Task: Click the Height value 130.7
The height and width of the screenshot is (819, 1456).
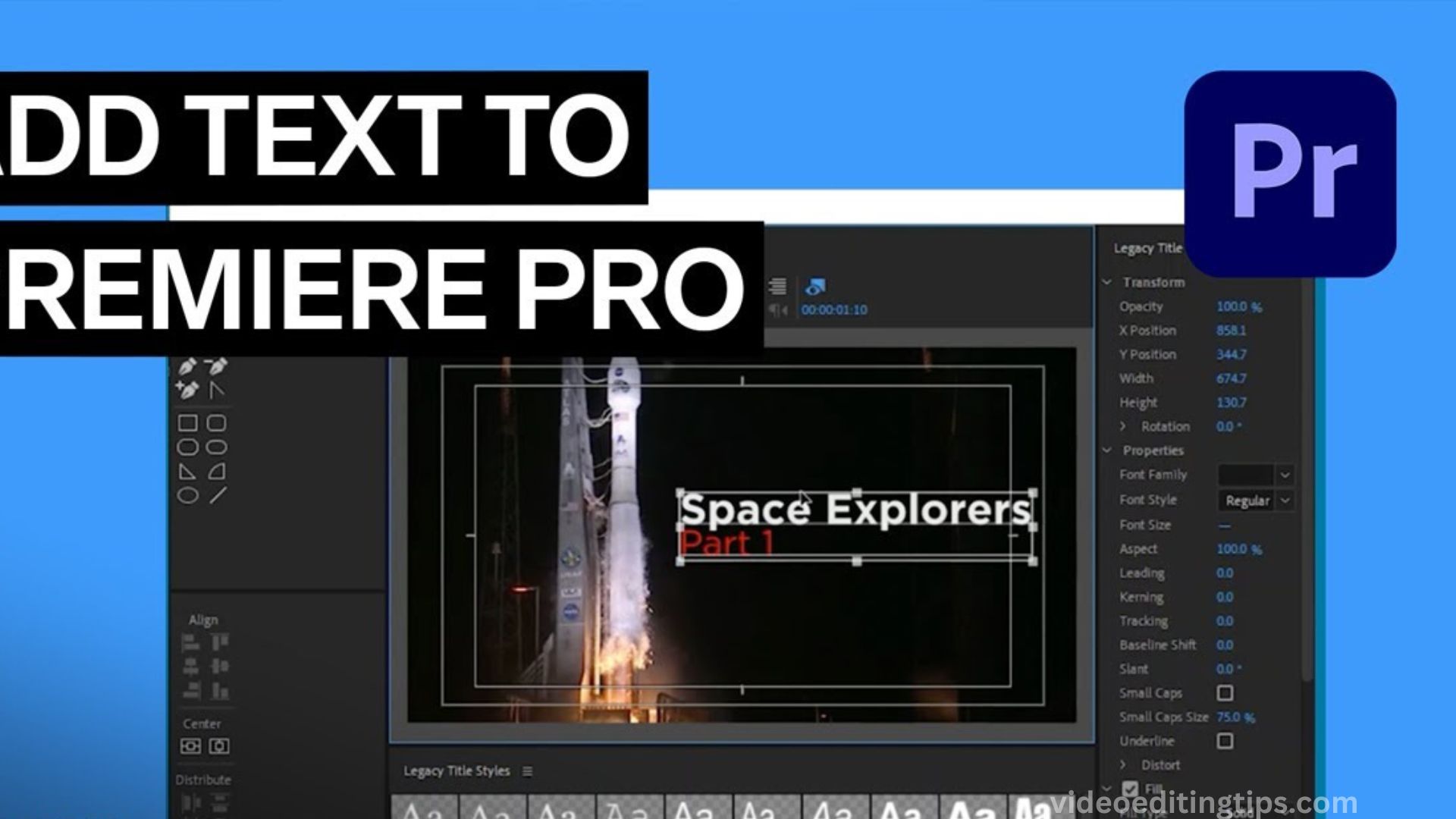Action: click(1231, 403)
